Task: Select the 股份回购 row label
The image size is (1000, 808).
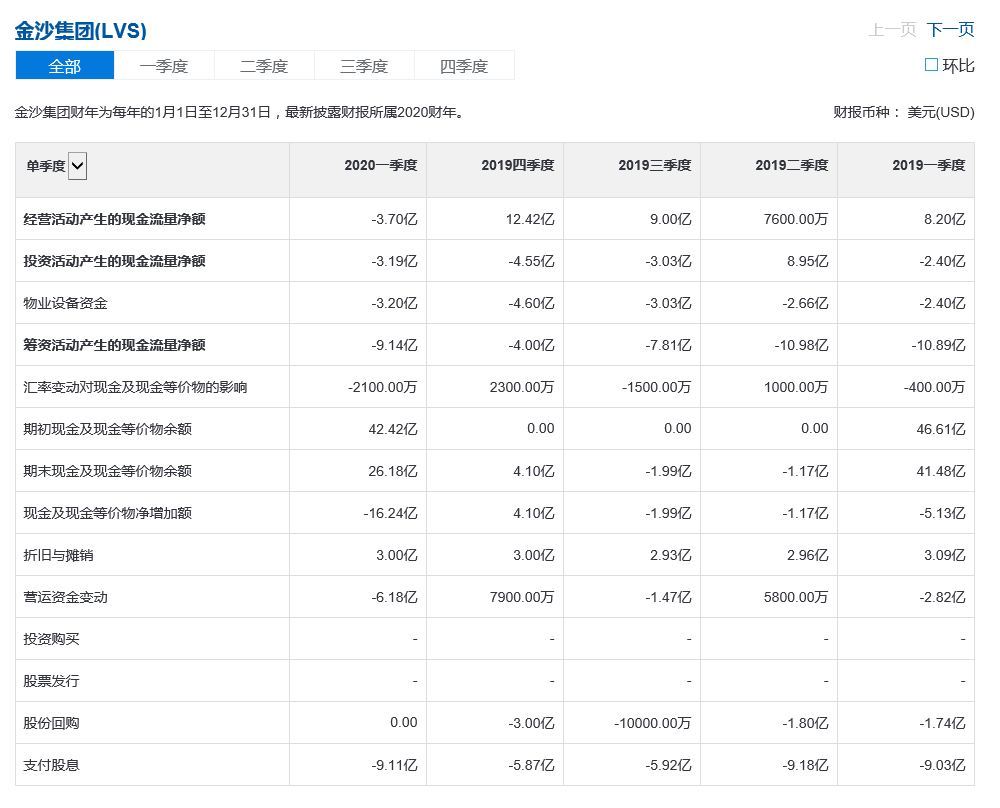Action: tap(51, 723)
